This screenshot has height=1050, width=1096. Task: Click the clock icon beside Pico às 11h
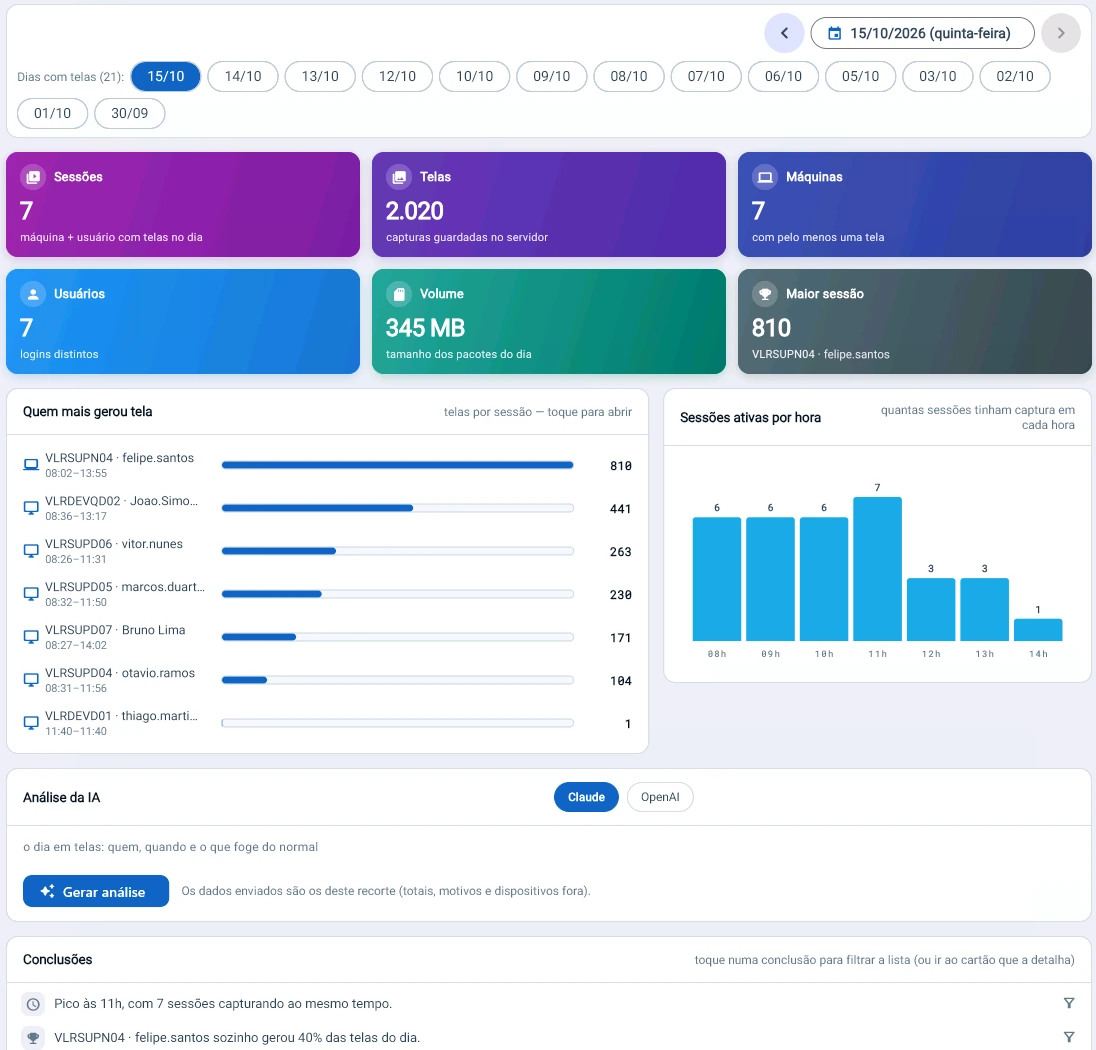[x=33, y=1004]
